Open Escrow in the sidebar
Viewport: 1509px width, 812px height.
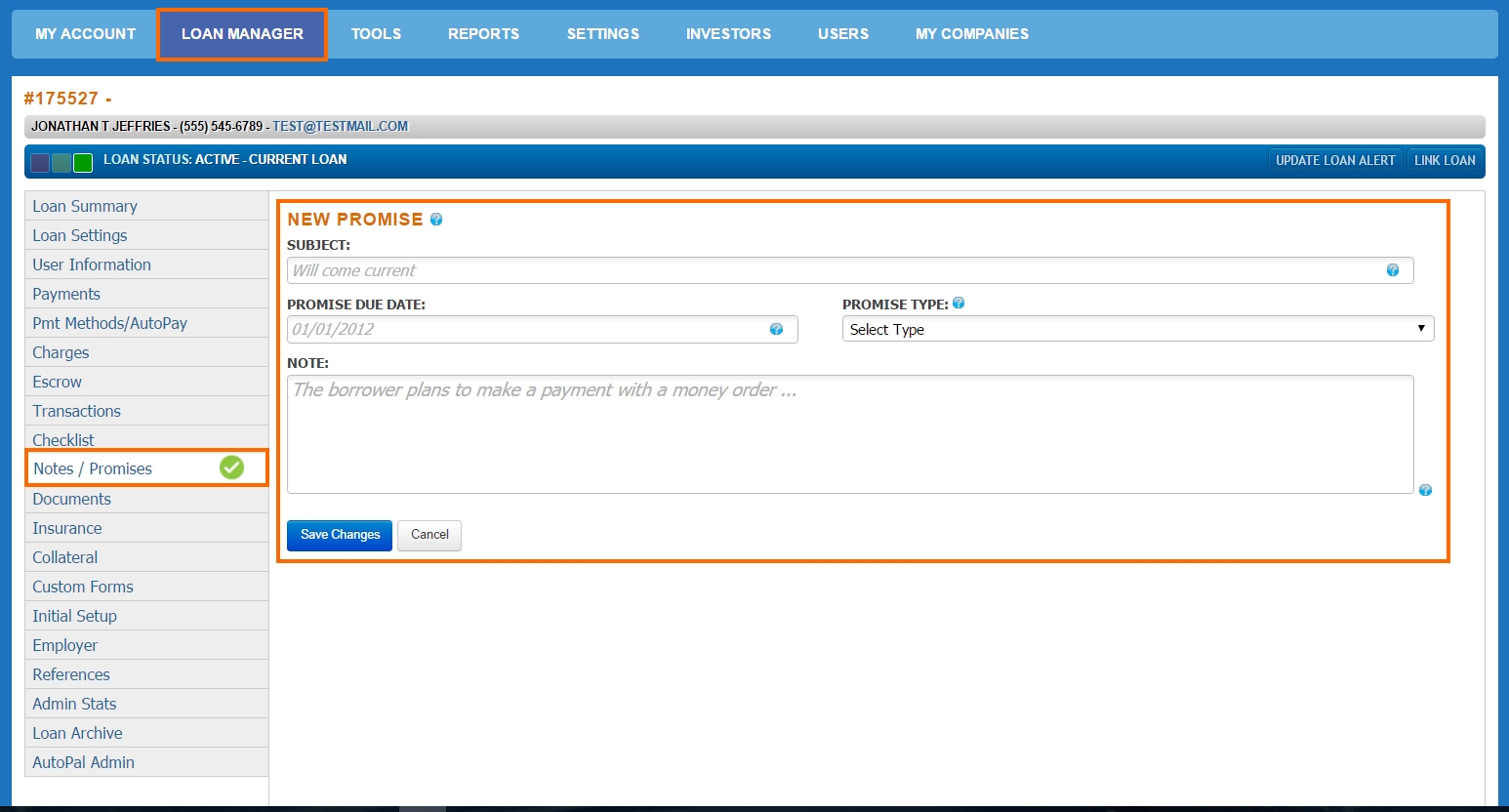(x=146, y=382)
